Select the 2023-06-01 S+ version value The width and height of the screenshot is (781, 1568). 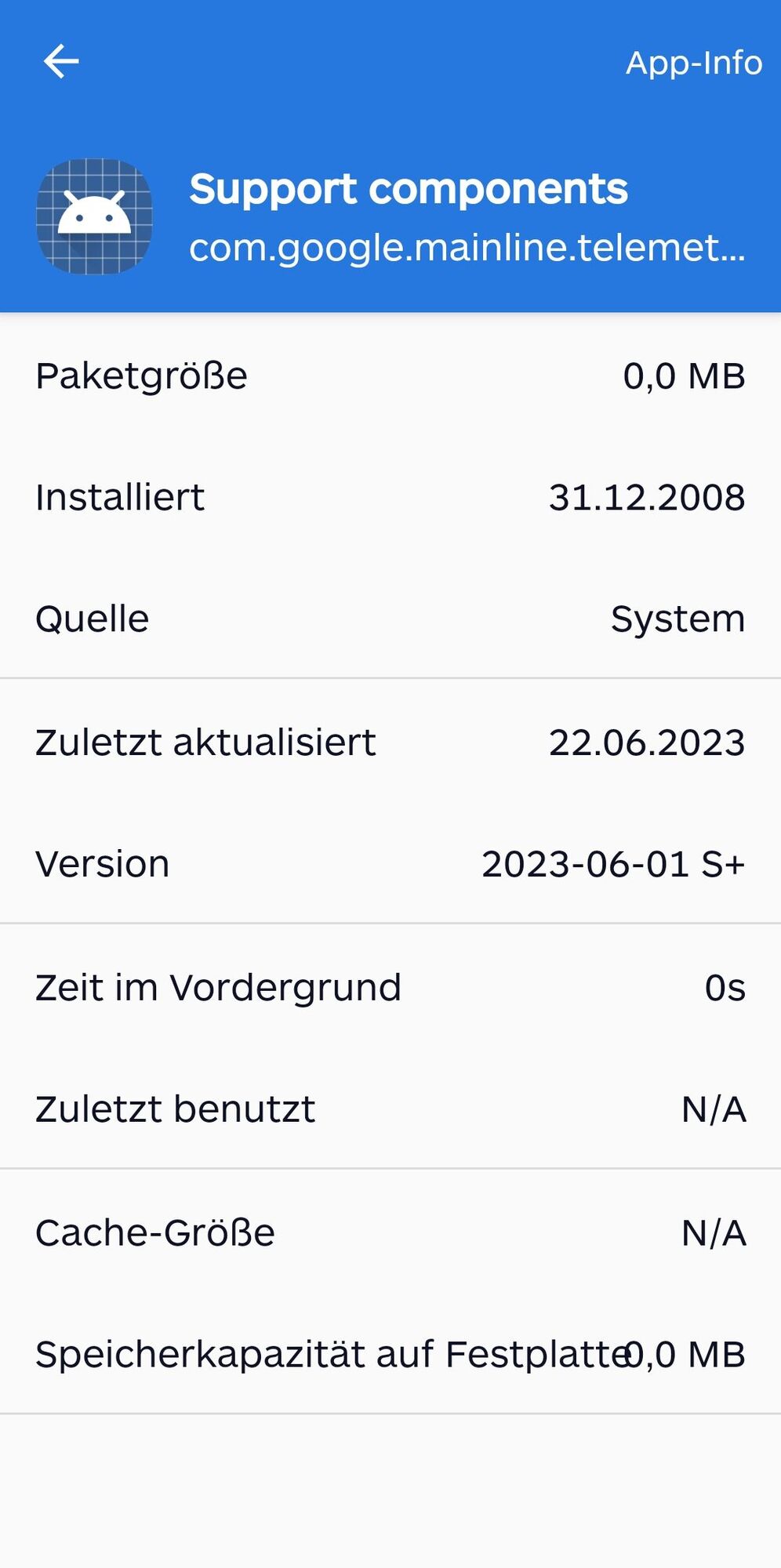pos(612,864)
